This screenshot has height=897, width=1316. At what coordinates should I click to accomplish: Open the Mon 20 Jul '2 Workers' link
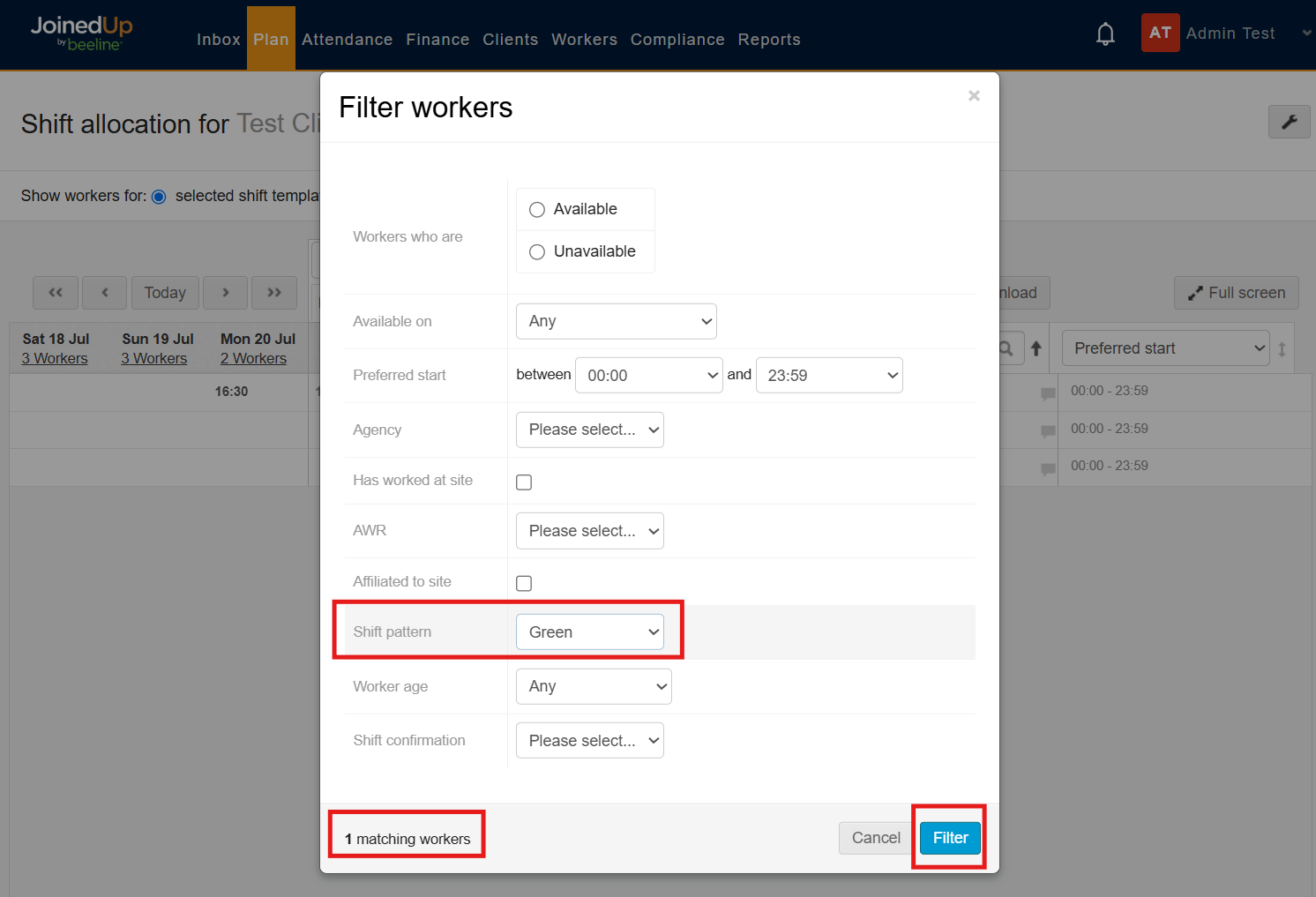[x=253, y=359]
